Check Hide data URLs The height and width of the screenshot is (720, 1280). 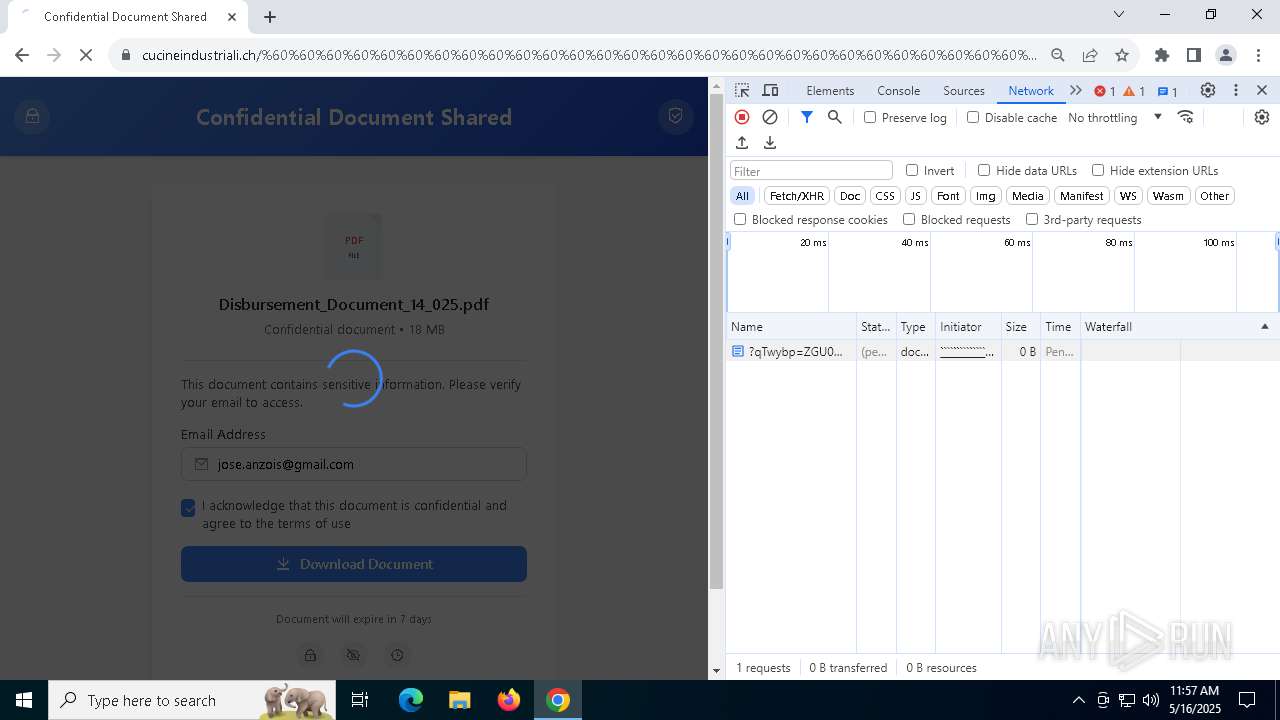pos(984,170)
